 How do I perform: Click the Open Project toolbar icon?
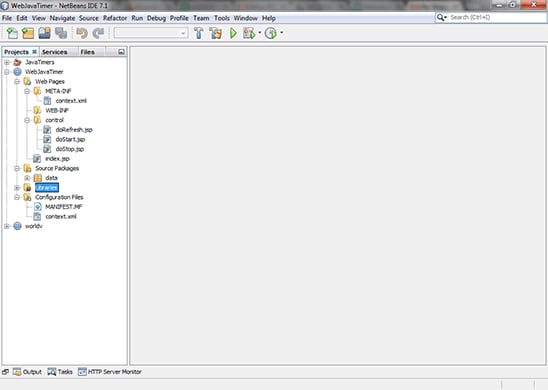44,33
